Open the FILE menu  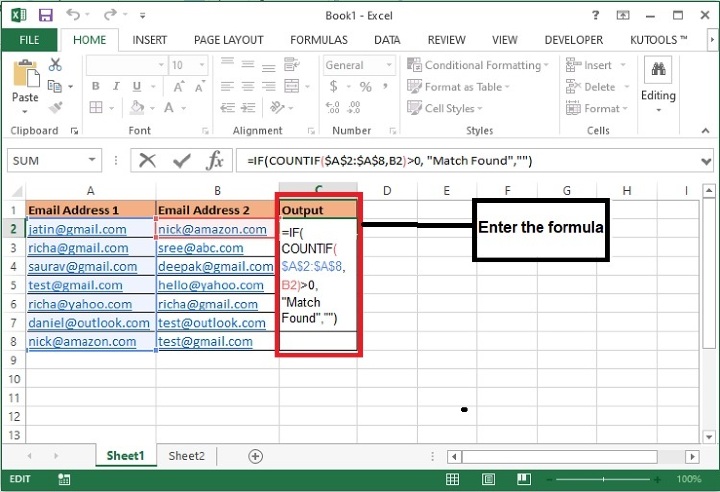pos(29,40)
